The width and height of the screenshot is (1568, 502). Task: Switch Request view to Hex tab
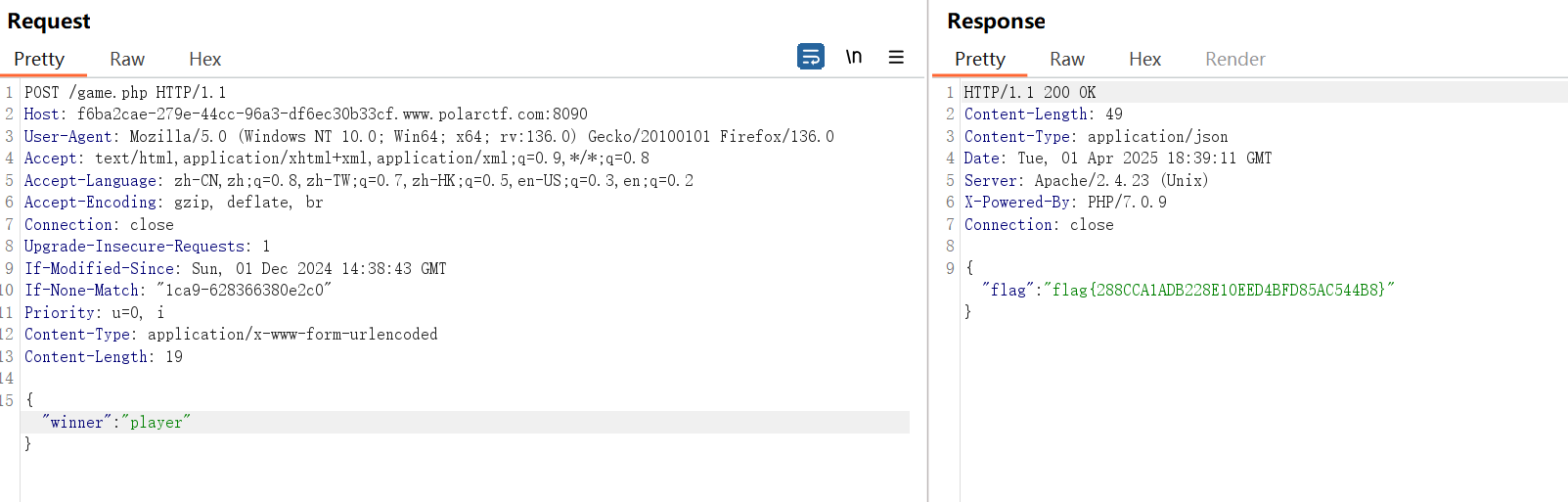point(205,60)
